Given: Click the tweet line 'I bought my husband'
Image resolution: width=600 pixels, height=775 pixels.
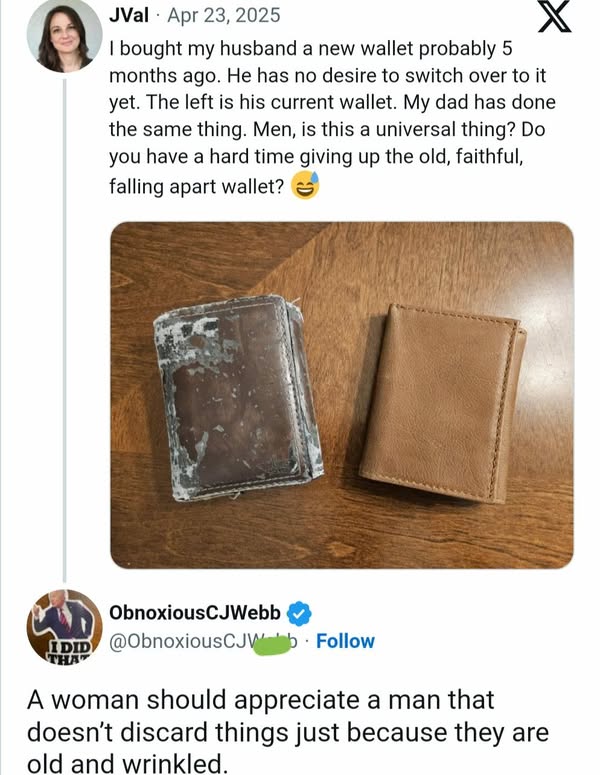Looking at the screenshot, I should coord(311,48).
